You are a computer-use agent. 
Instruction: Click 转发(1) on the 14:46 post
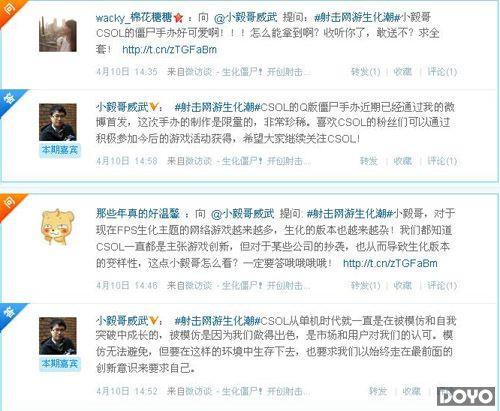(x=365, y=285)
